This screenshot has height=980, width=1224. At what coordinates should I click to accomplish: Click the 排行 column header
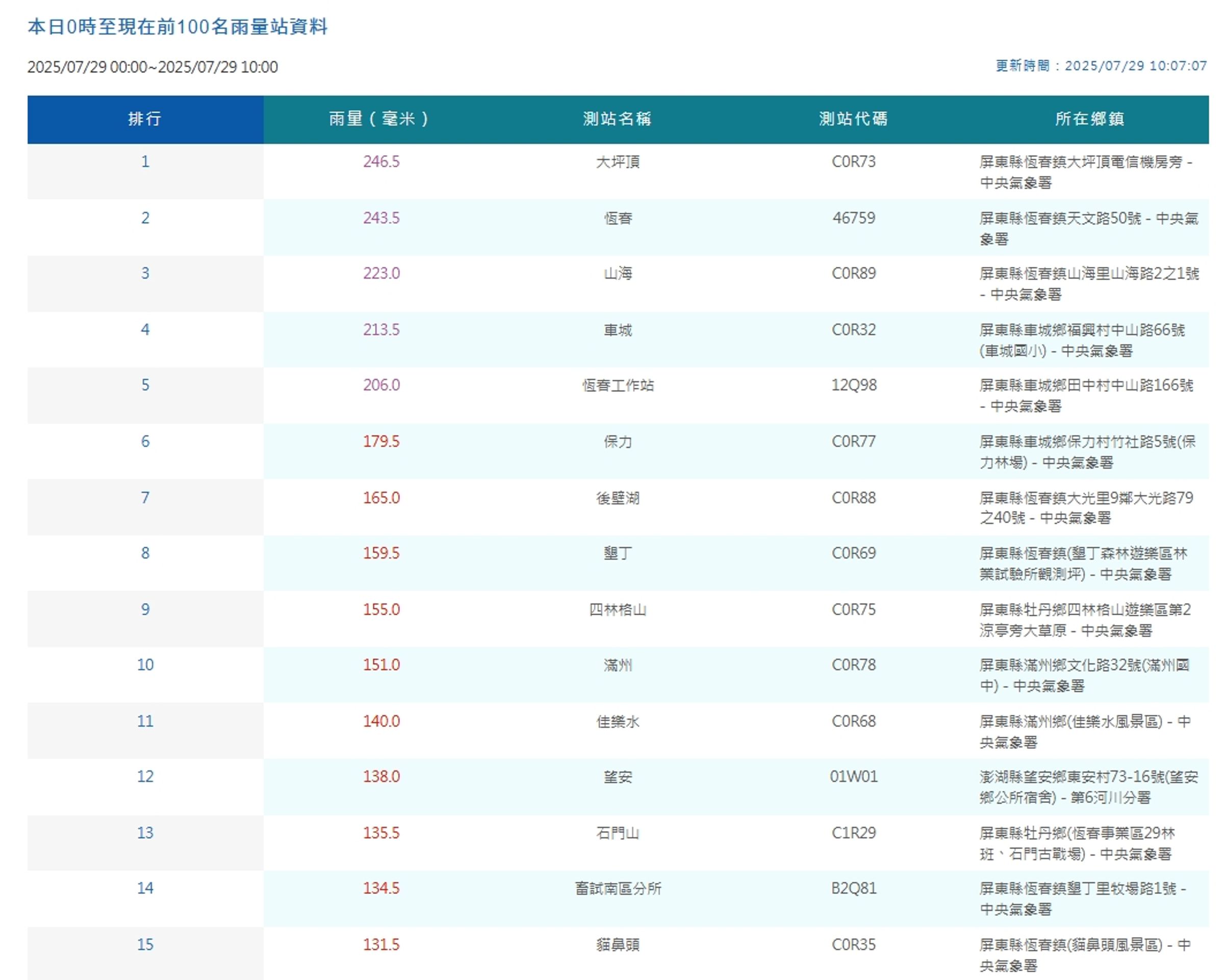pyautogui.click(x=145, y=119)
